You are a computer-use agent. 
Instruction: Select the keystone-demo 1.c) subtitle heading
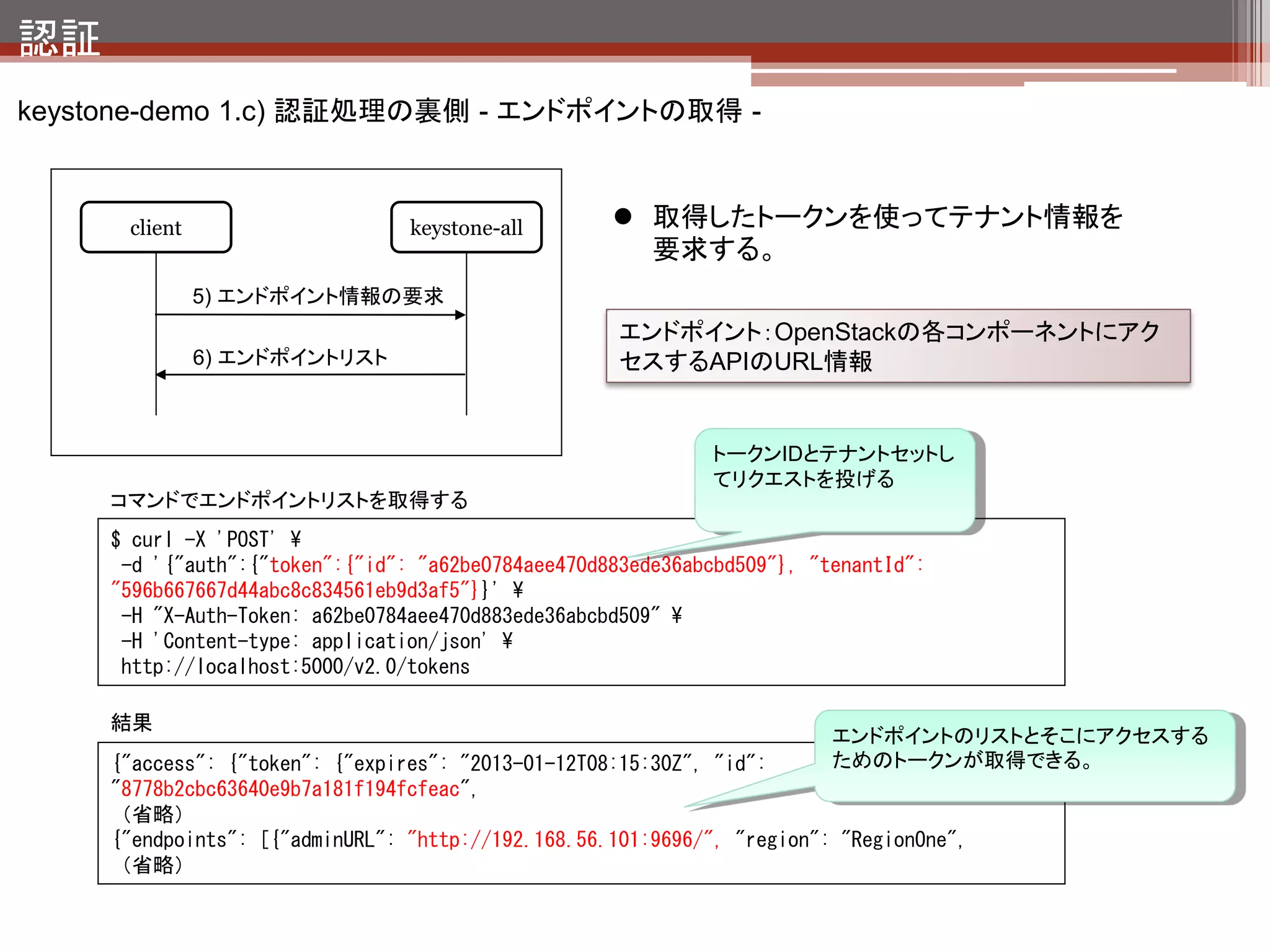coord(389,112)
